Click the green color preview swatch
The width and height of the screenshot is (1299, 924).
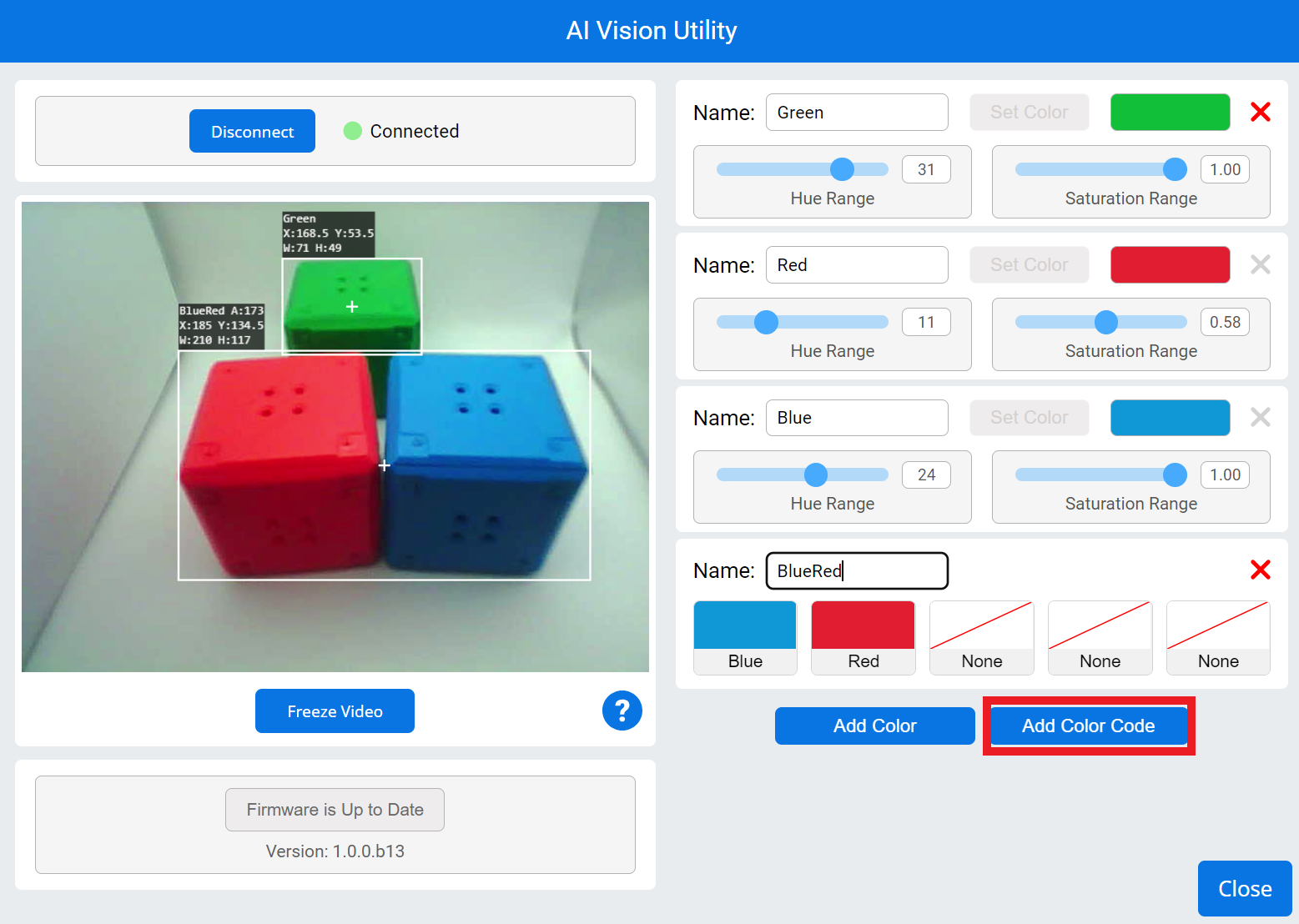point(1170,112)
